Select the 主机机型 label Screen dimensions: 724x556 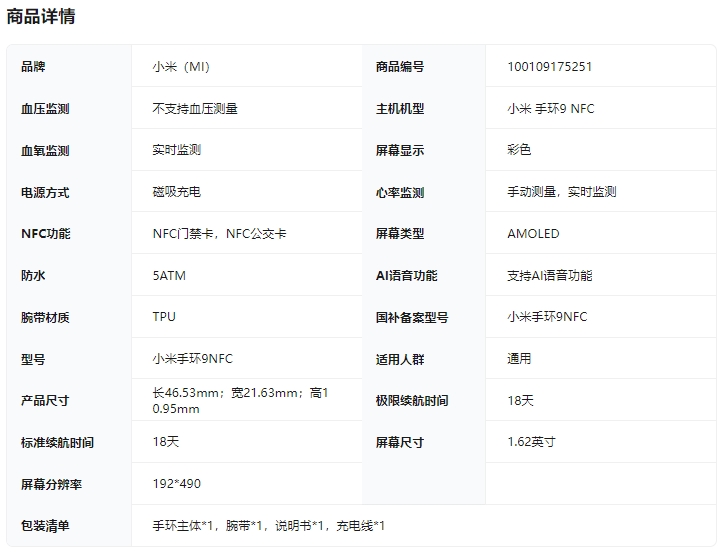[x=400, y=109]
